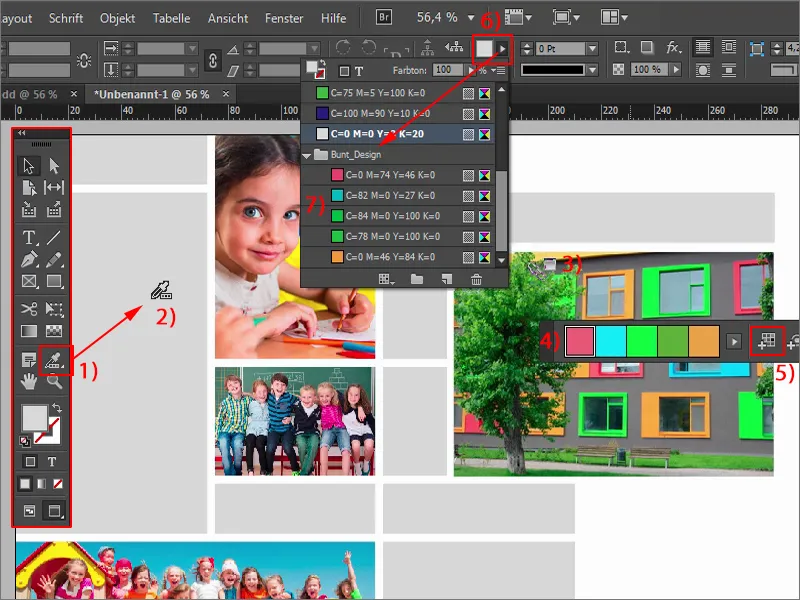The width and height of the screenshot is (800, 600).
Task: Open the Ansicht menu
Action: point(228,18)
